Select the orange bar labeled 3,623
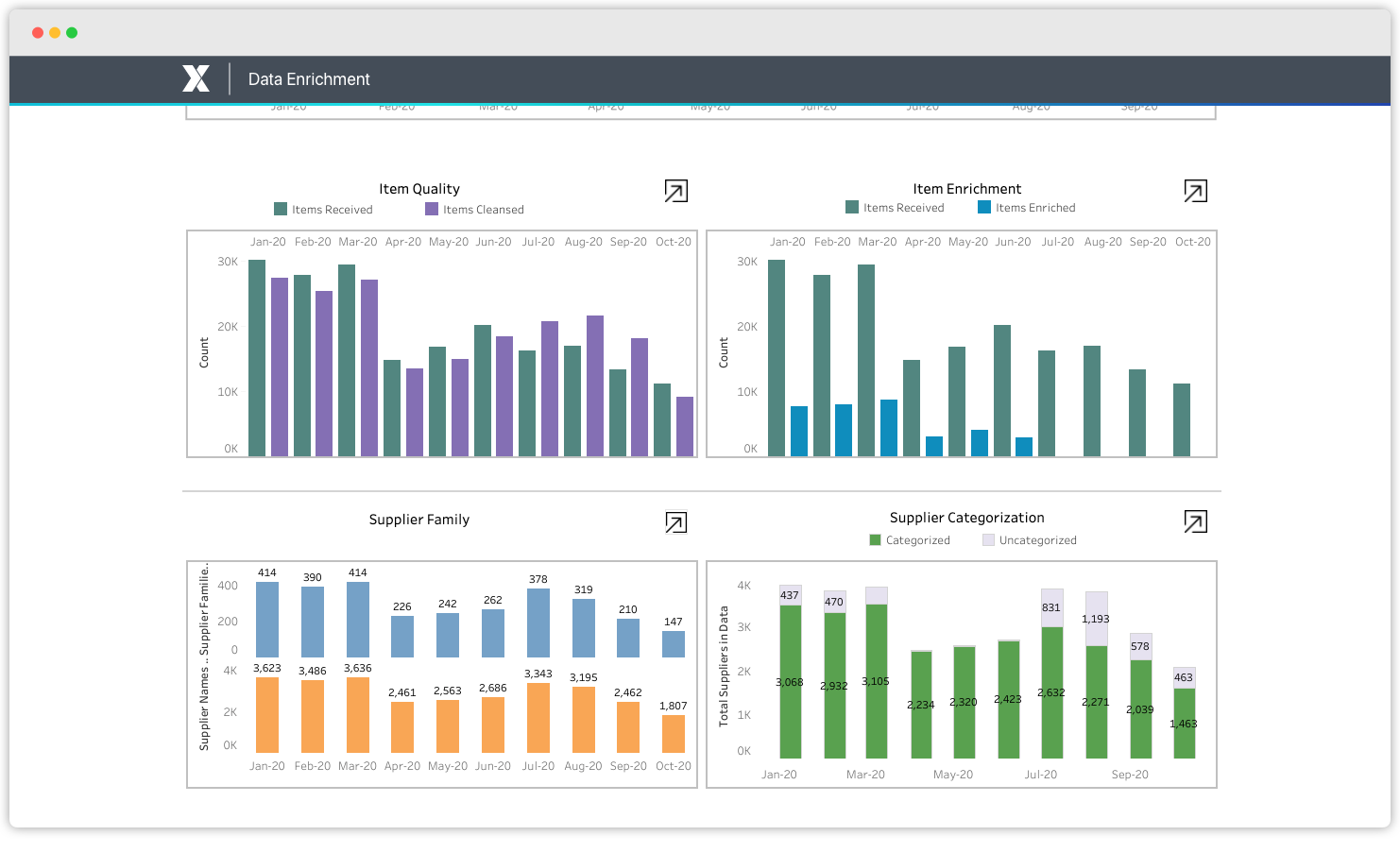1400x853 pixels. coord(267,715)
